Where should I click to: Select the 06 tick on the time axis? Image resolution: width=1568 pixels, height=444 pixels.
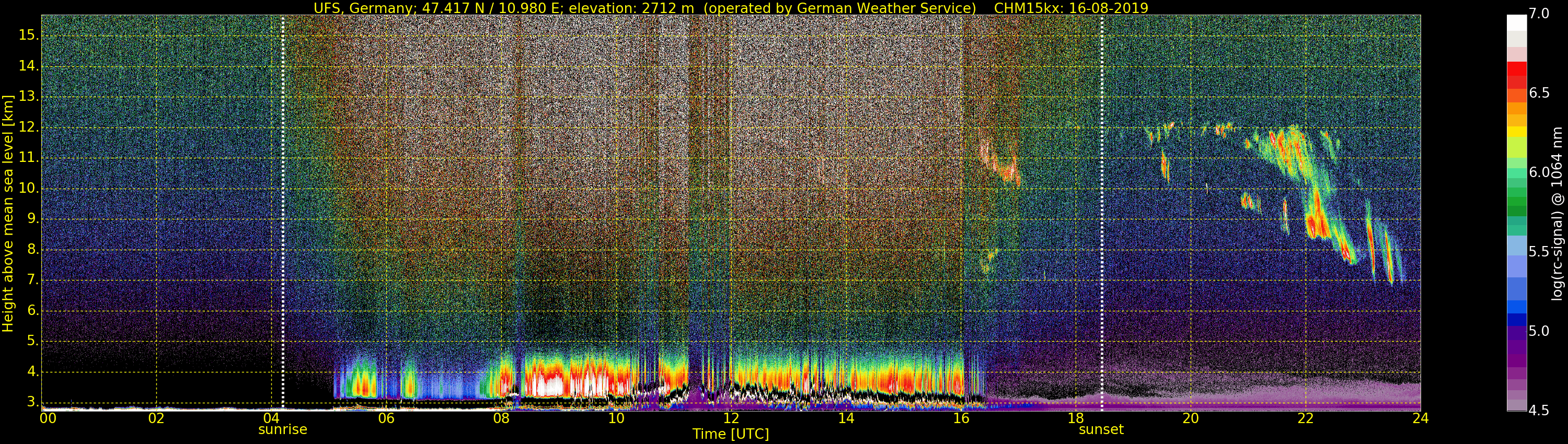coord(386,418)
